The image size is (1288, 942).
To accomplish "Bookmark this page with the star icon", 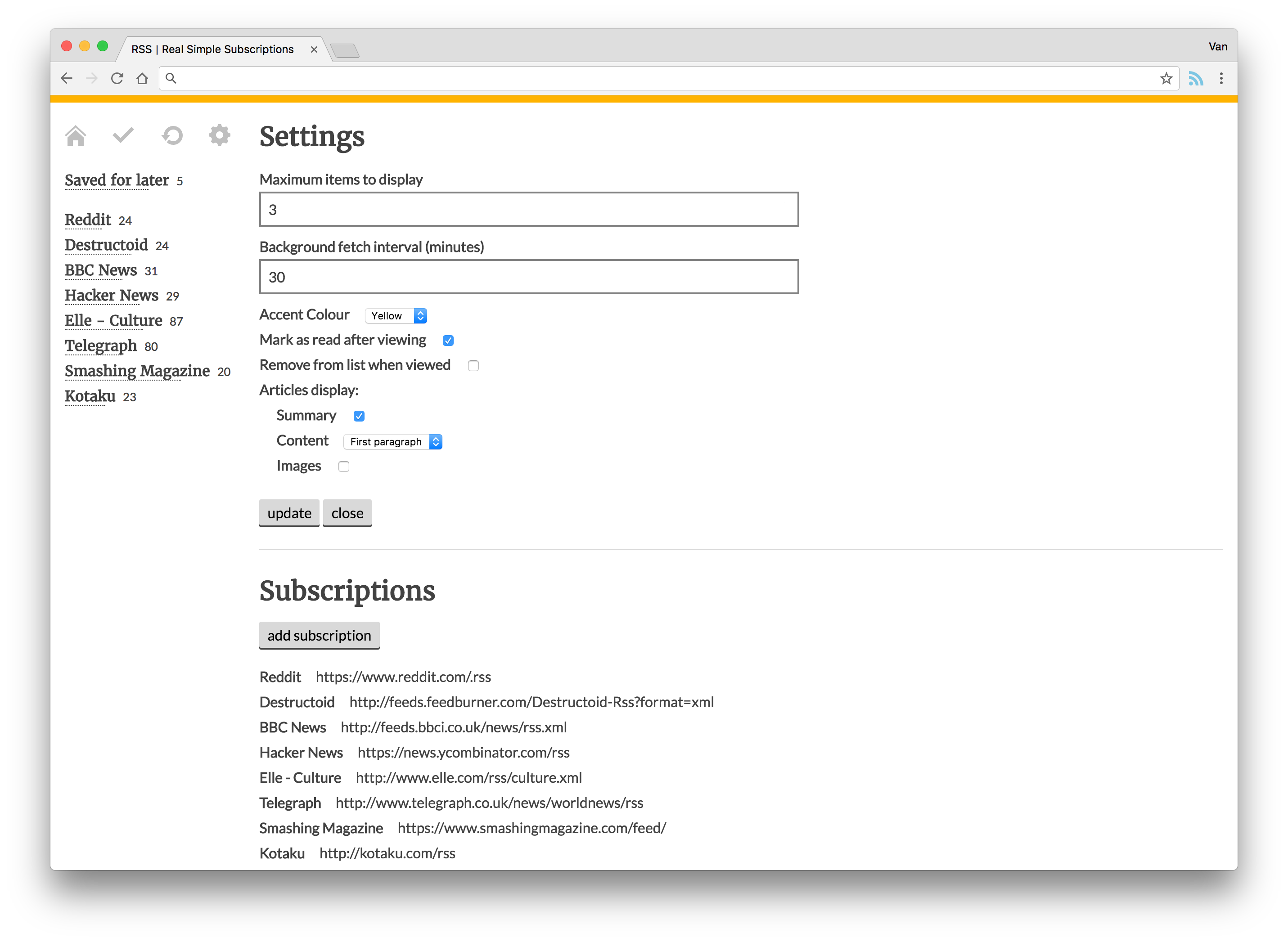I will (1166, 78).
